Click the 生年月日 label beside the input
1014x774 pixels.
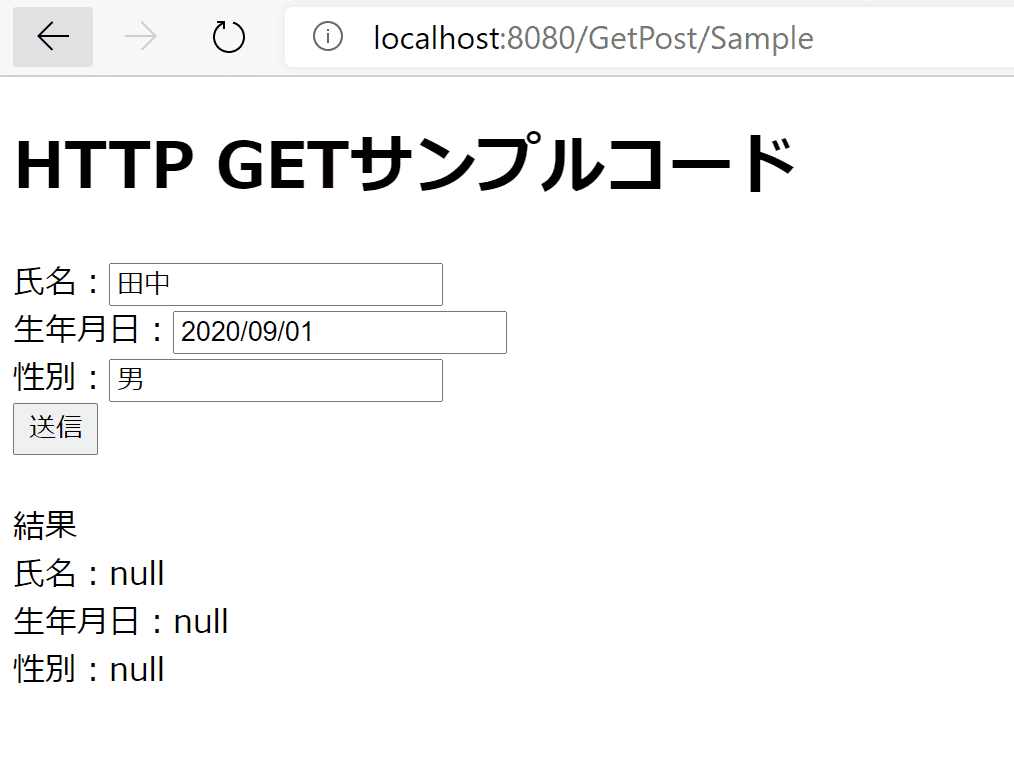click(x=77, y=331)
